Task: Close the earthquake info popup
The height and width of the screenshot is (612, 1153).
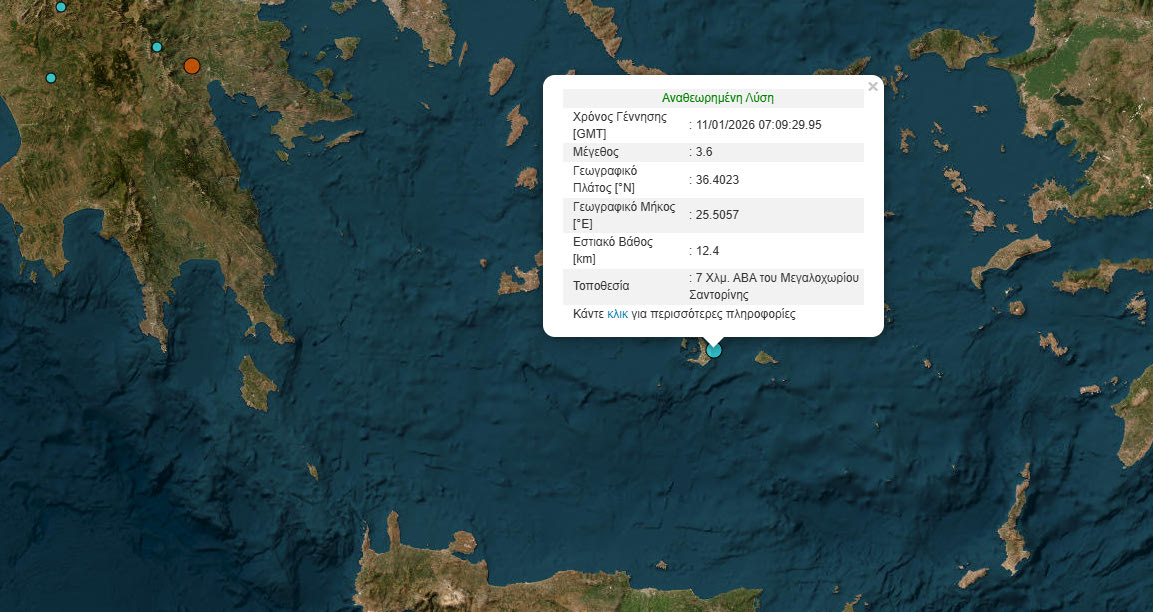Action: (872, 87)
